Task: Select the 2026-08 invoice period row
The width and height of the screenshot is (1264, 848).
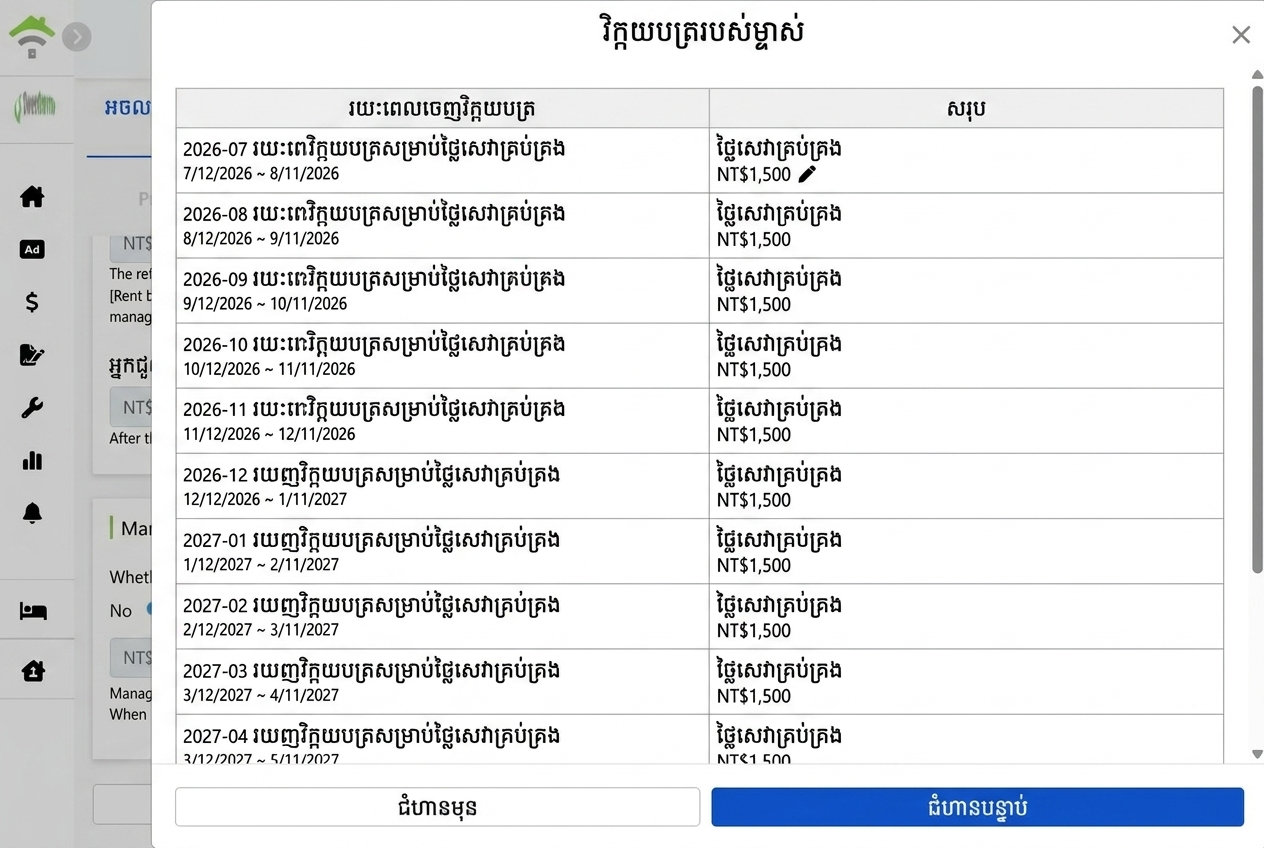Action: click(699, 225)
